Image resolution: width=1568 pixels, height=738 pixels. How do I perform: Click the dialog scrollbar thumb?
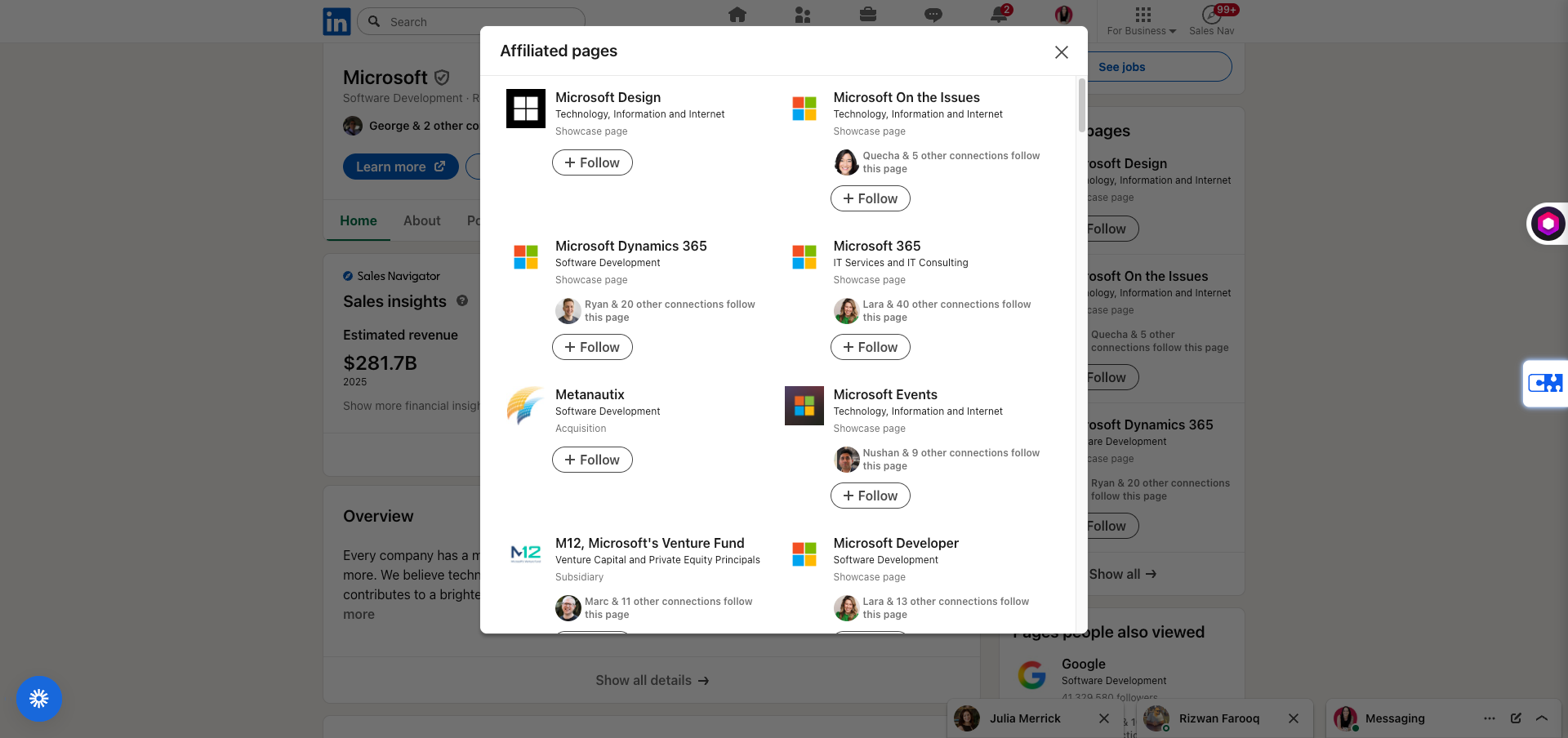click(x=1082, y=105)
